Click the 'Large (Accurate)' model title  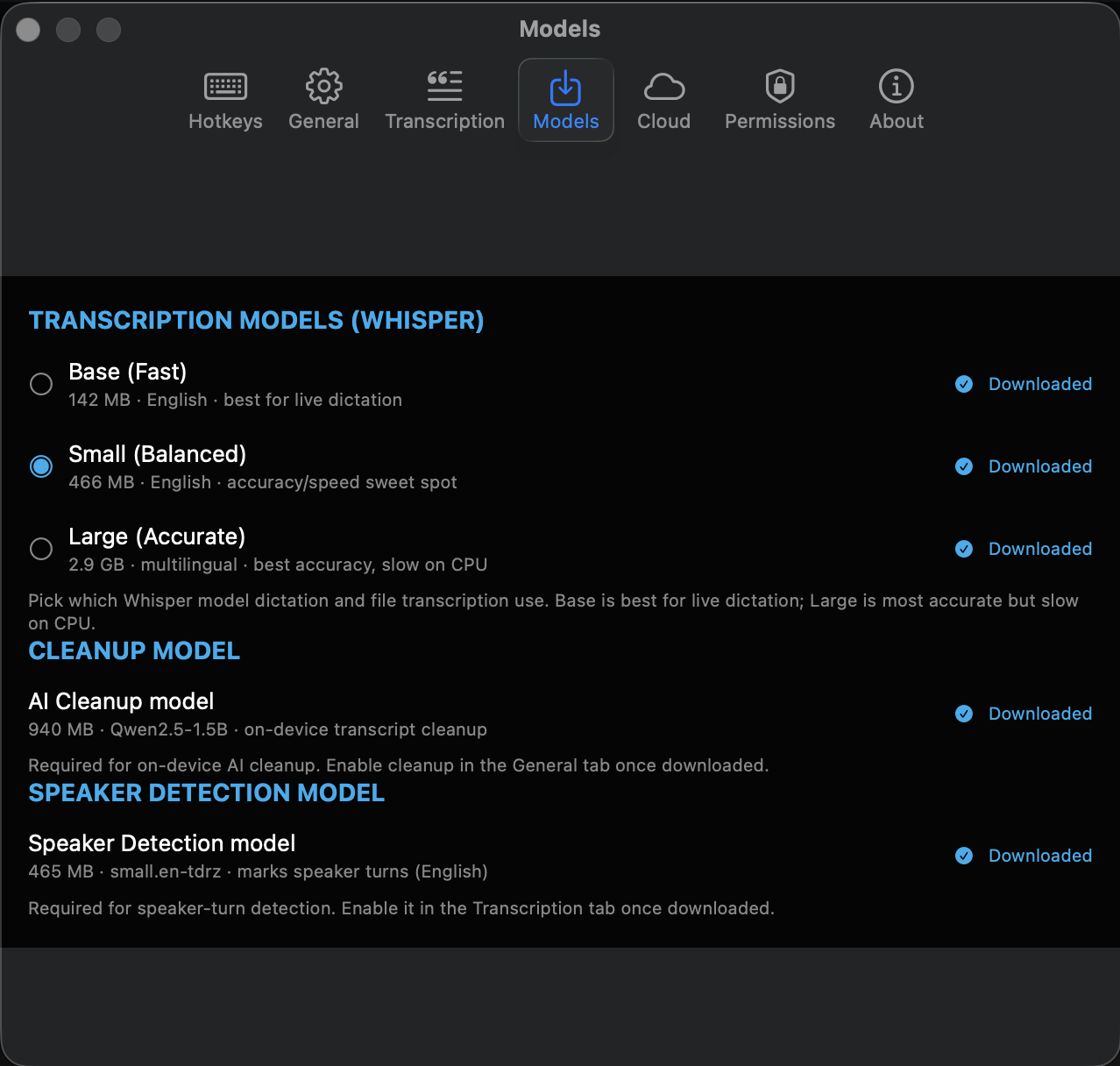[x=157, y=537]
